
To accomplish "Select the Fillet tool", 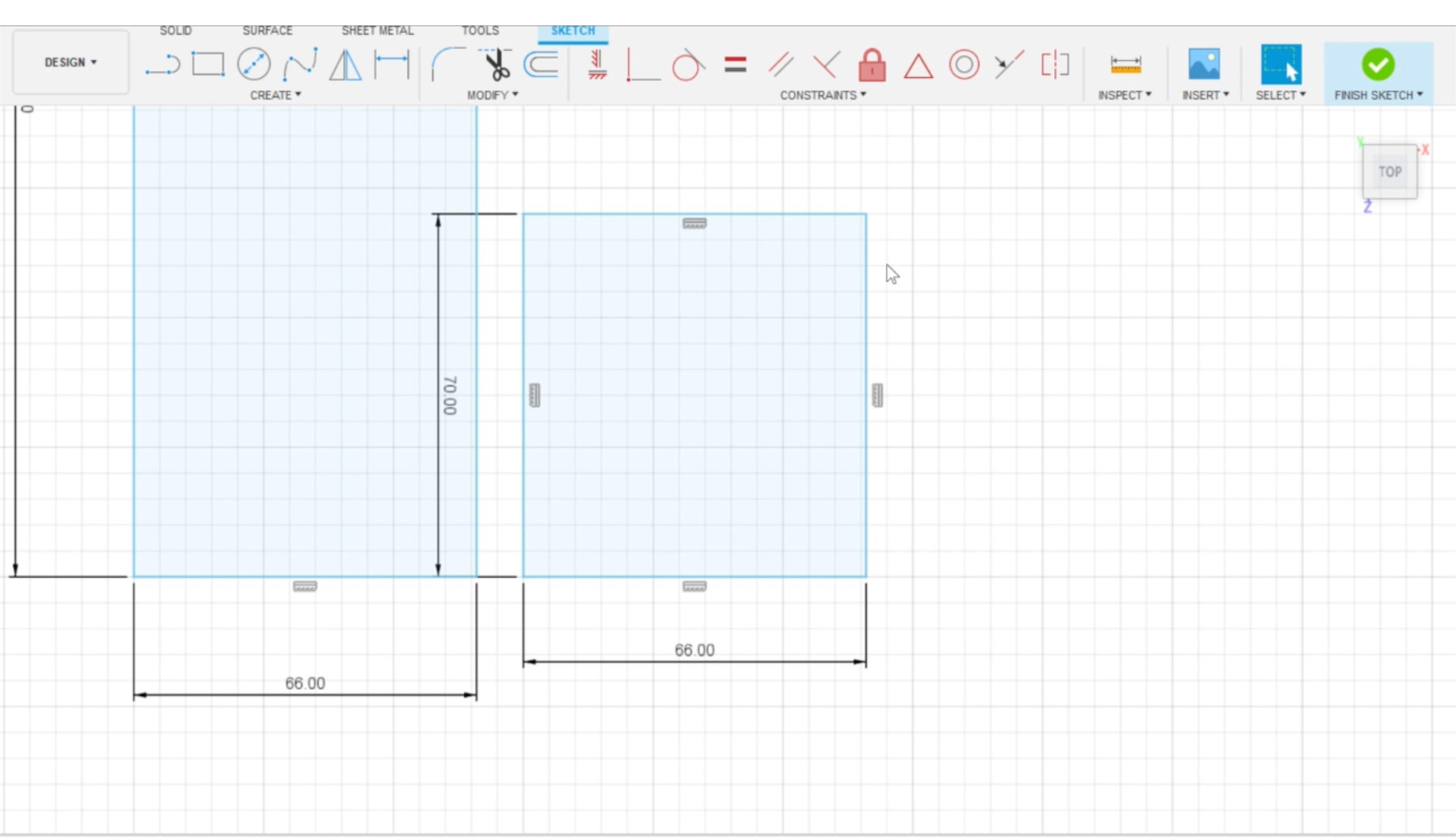I will click(447, 64).
